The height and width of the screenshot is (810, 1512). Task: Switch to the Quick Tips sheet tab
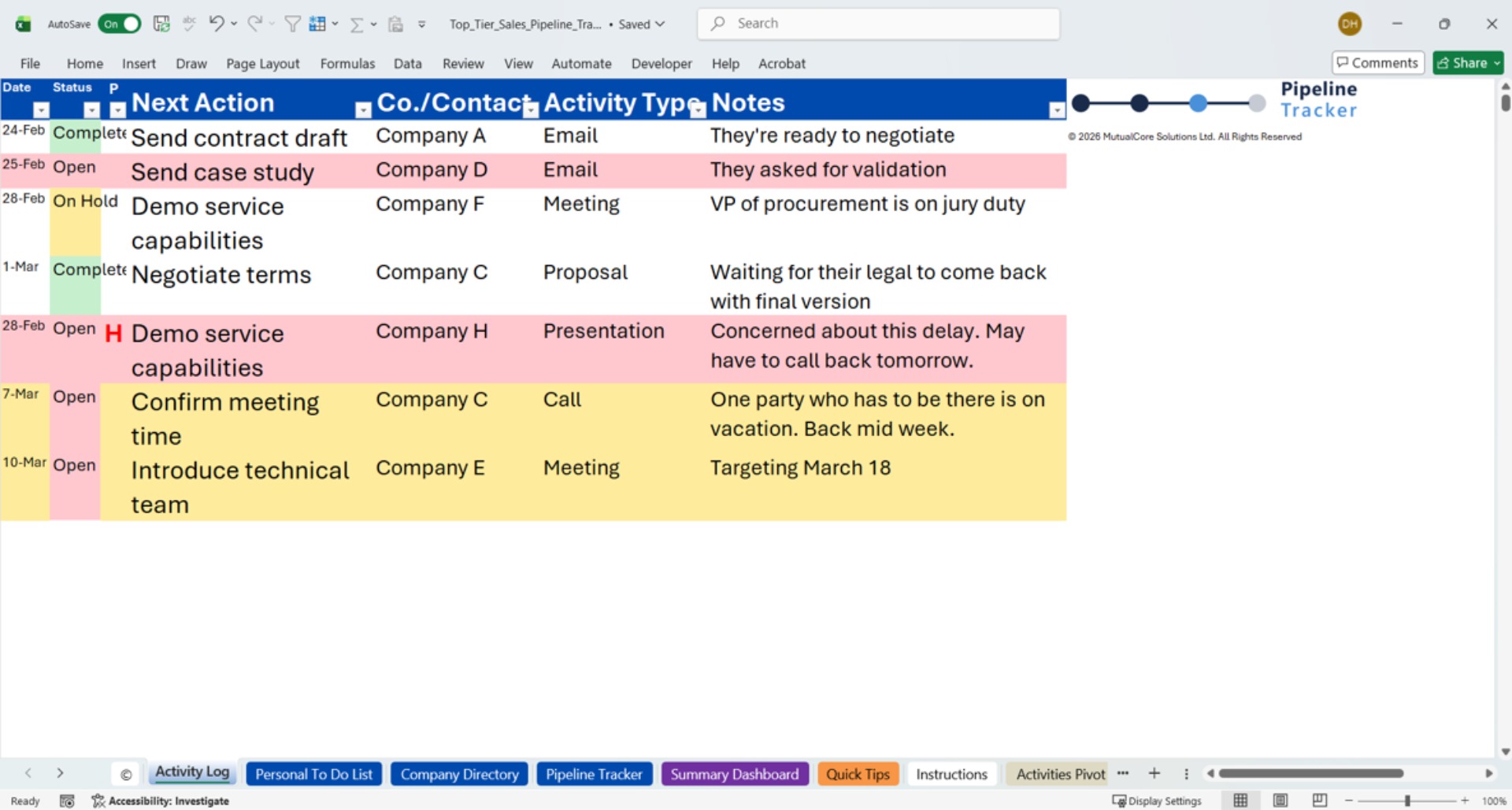(858, 774)
